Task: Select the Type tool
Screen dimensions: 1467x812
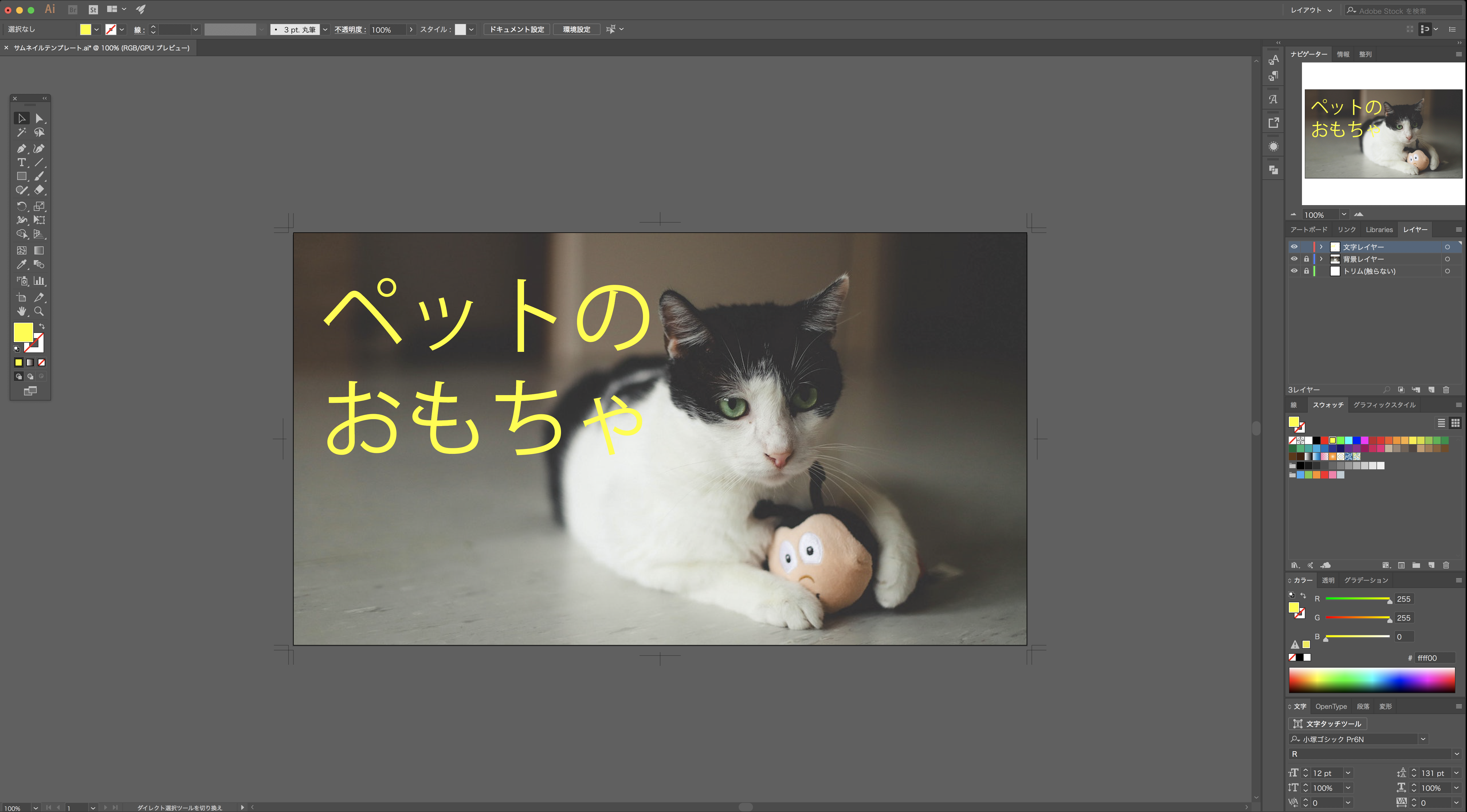Action: point(22,163)
